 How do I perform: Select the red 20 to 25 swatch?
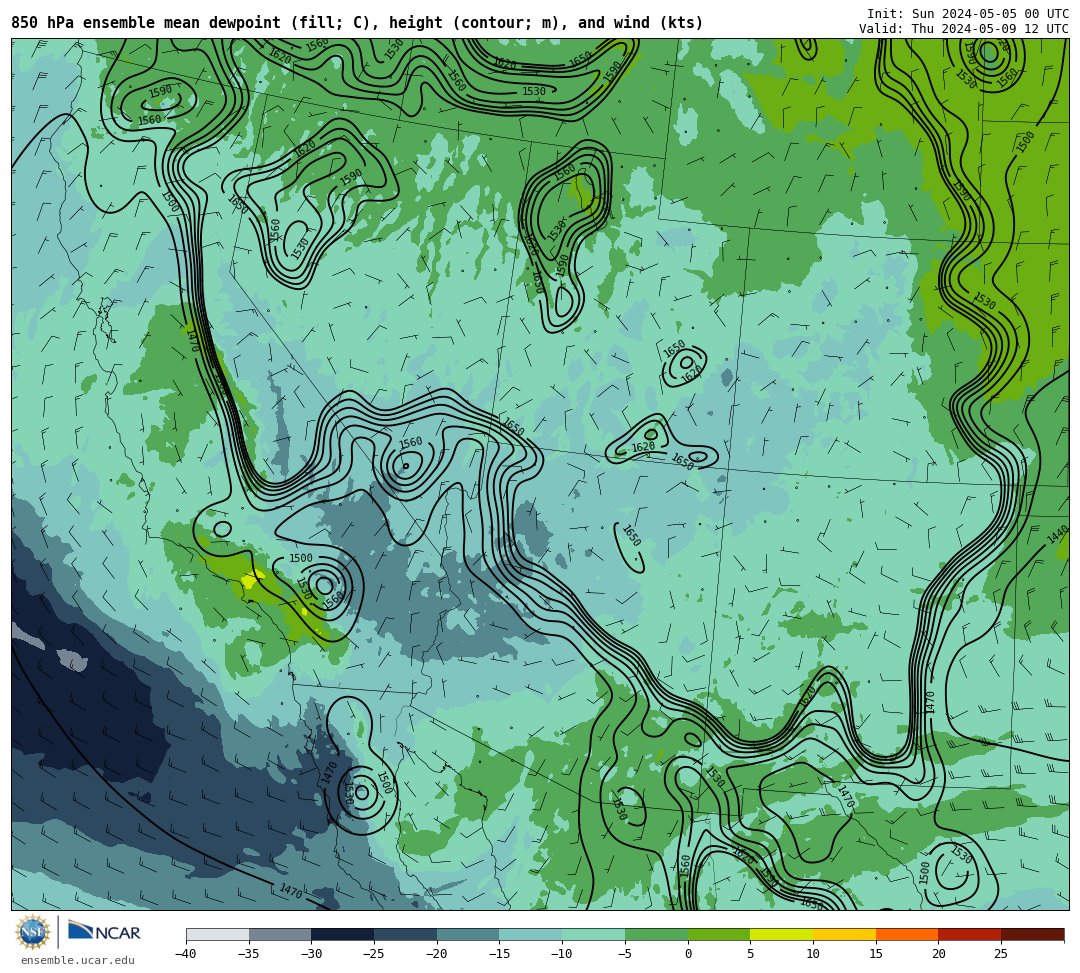tap(970, 934)
